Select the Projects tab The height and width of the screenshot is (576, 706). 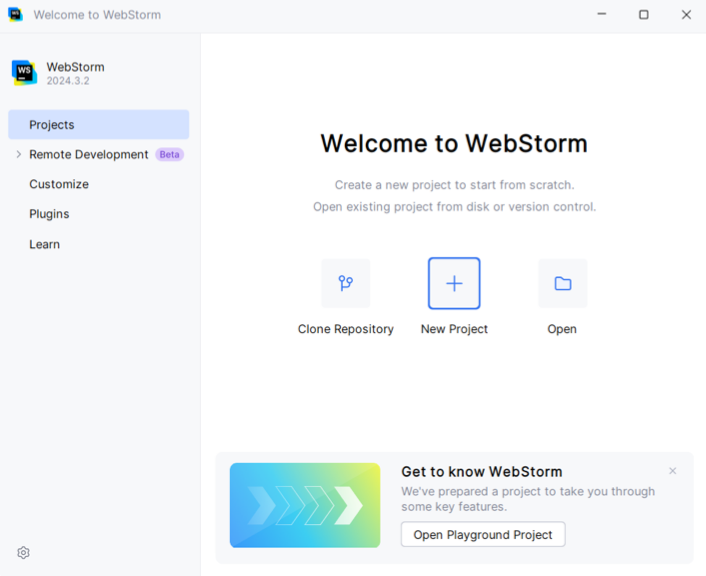[99, 124]
